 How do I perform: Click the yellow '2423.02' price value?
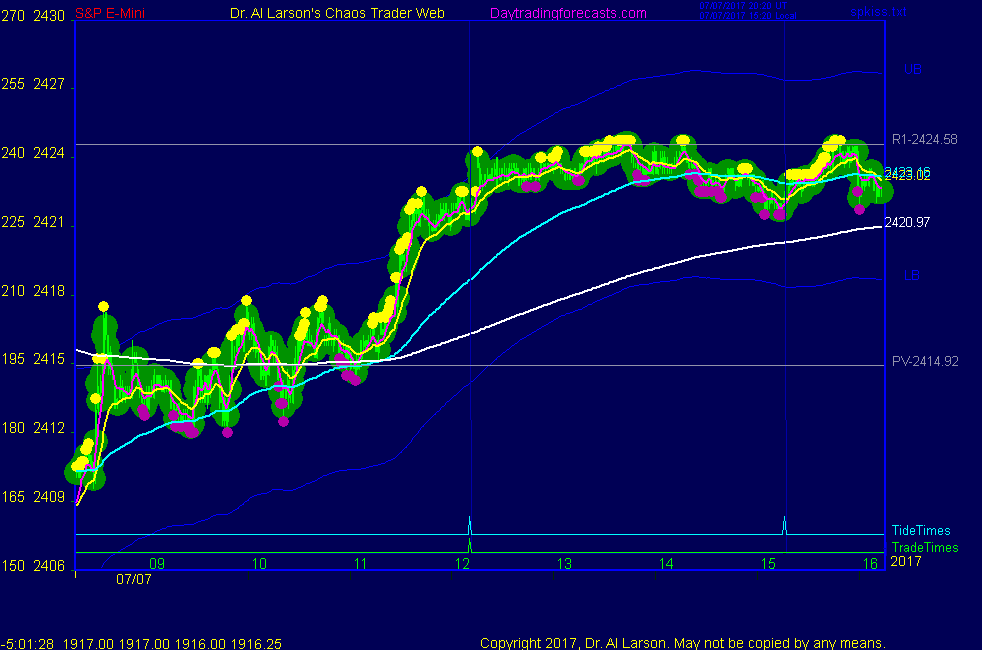907,177
